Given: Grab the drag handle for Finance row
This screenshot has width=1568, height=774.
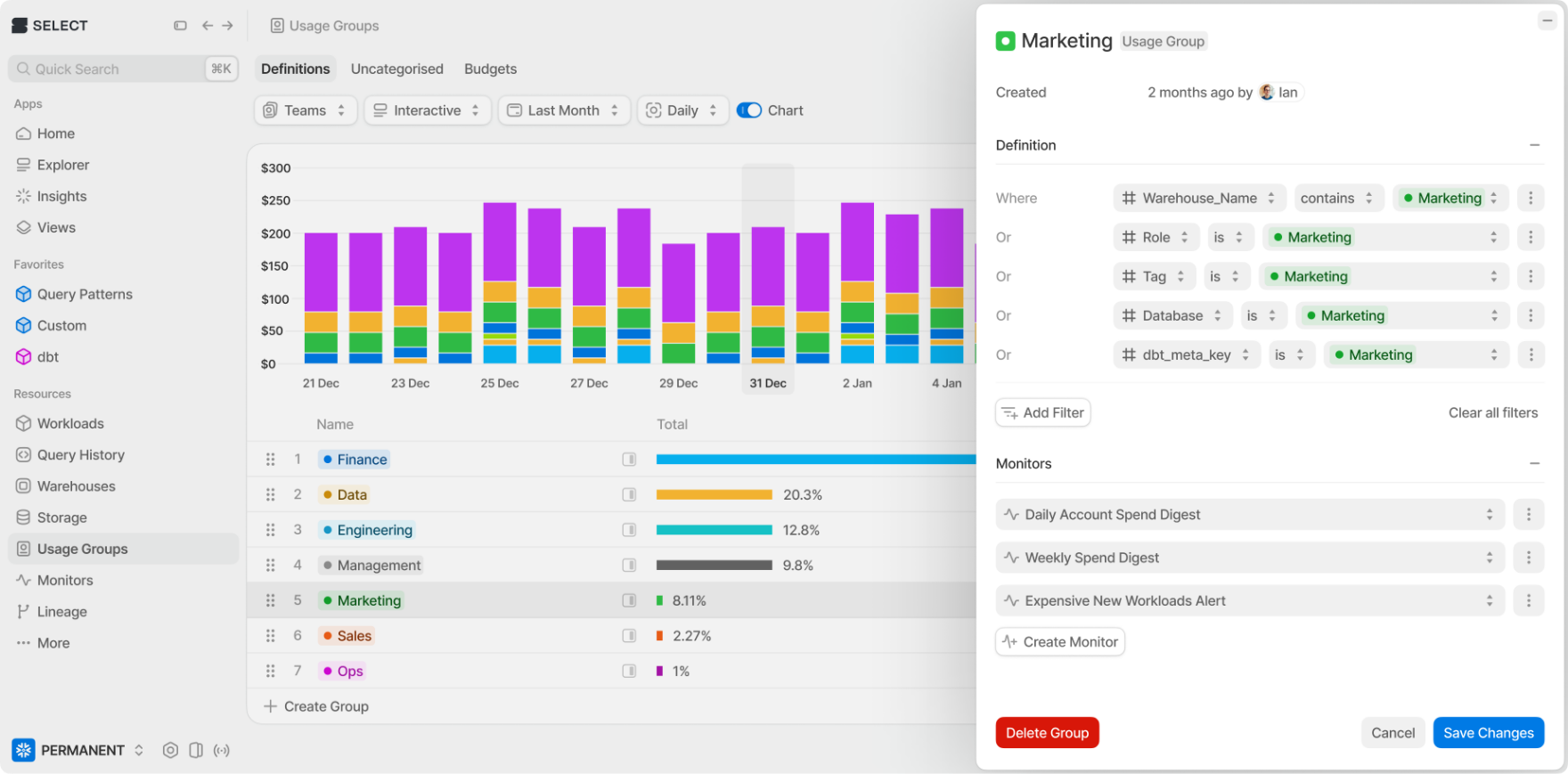Looking at the screenshot, I should tap(270, 460).
